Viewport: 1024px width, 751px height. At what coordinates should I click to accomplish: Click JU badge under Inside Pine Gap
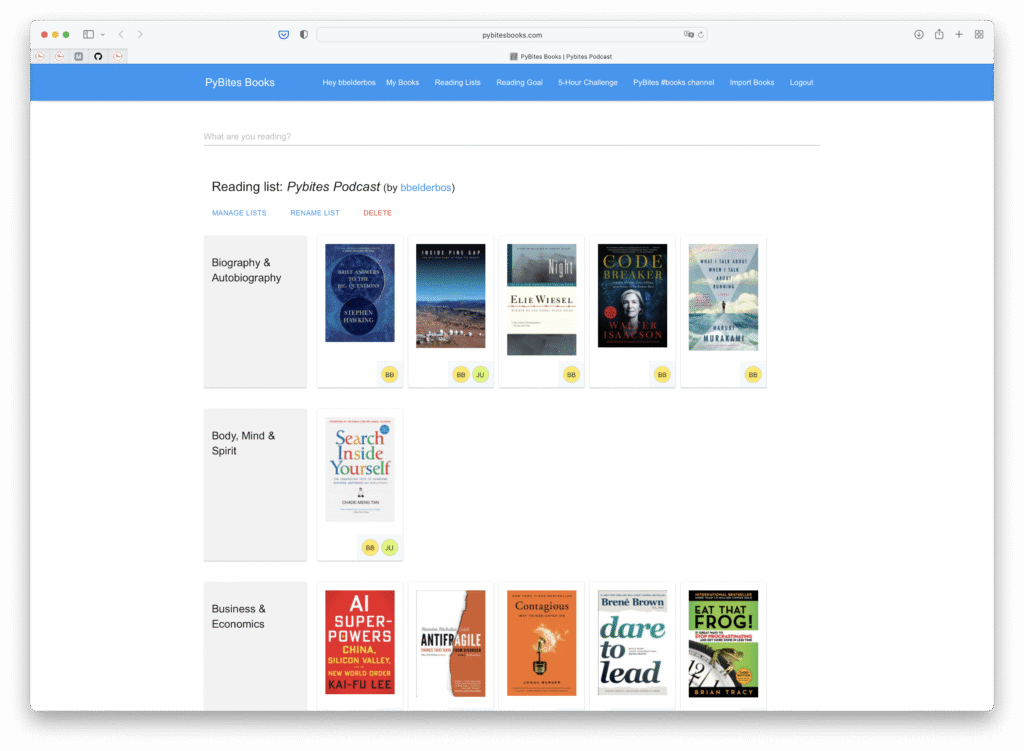click(480, 375)
